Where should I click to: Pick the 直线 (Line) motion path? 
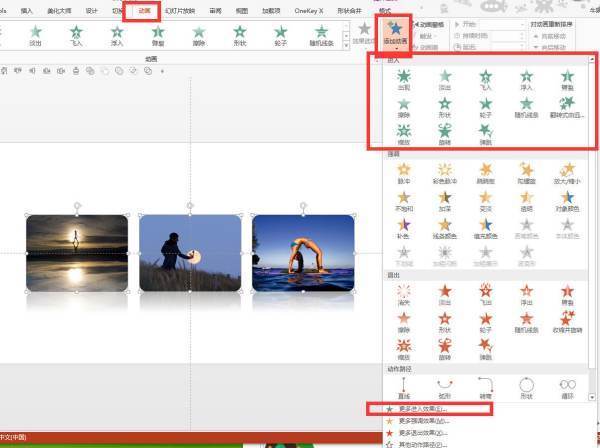click(x=404, y=386)
